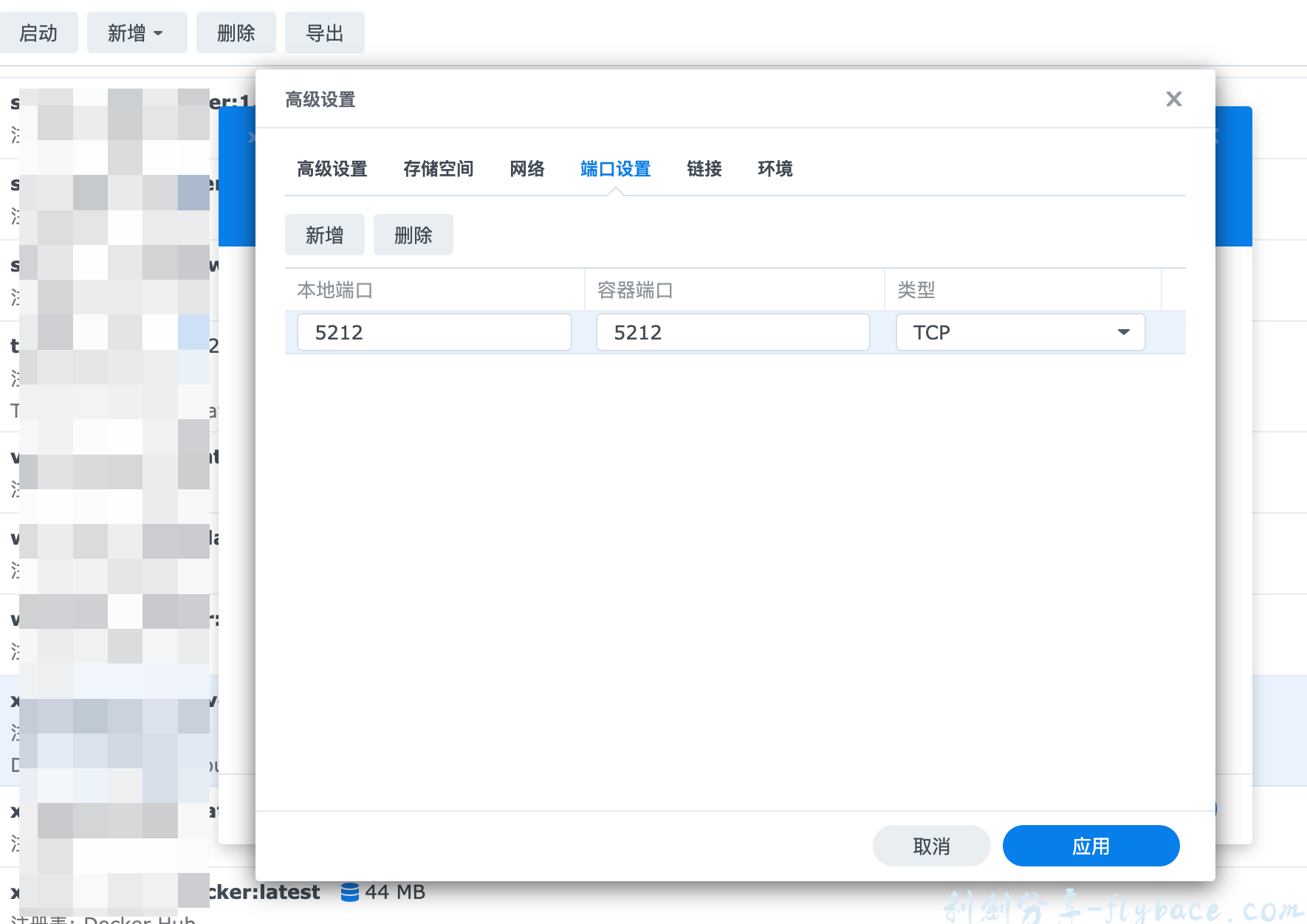Click 新增 to add a port mapping
The image size is (1307, 924).
[x=324, y=234]
